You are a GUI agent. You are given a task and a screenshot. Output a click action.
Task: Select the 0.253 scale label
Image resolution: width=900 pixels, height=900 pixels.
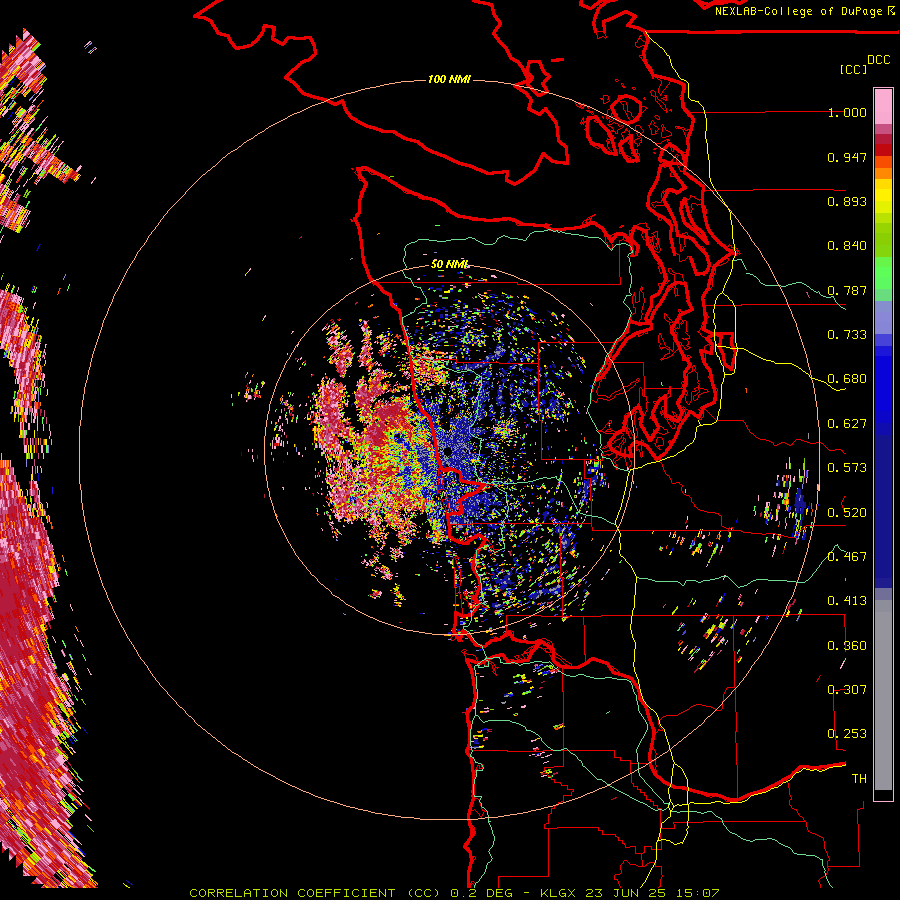847,734
